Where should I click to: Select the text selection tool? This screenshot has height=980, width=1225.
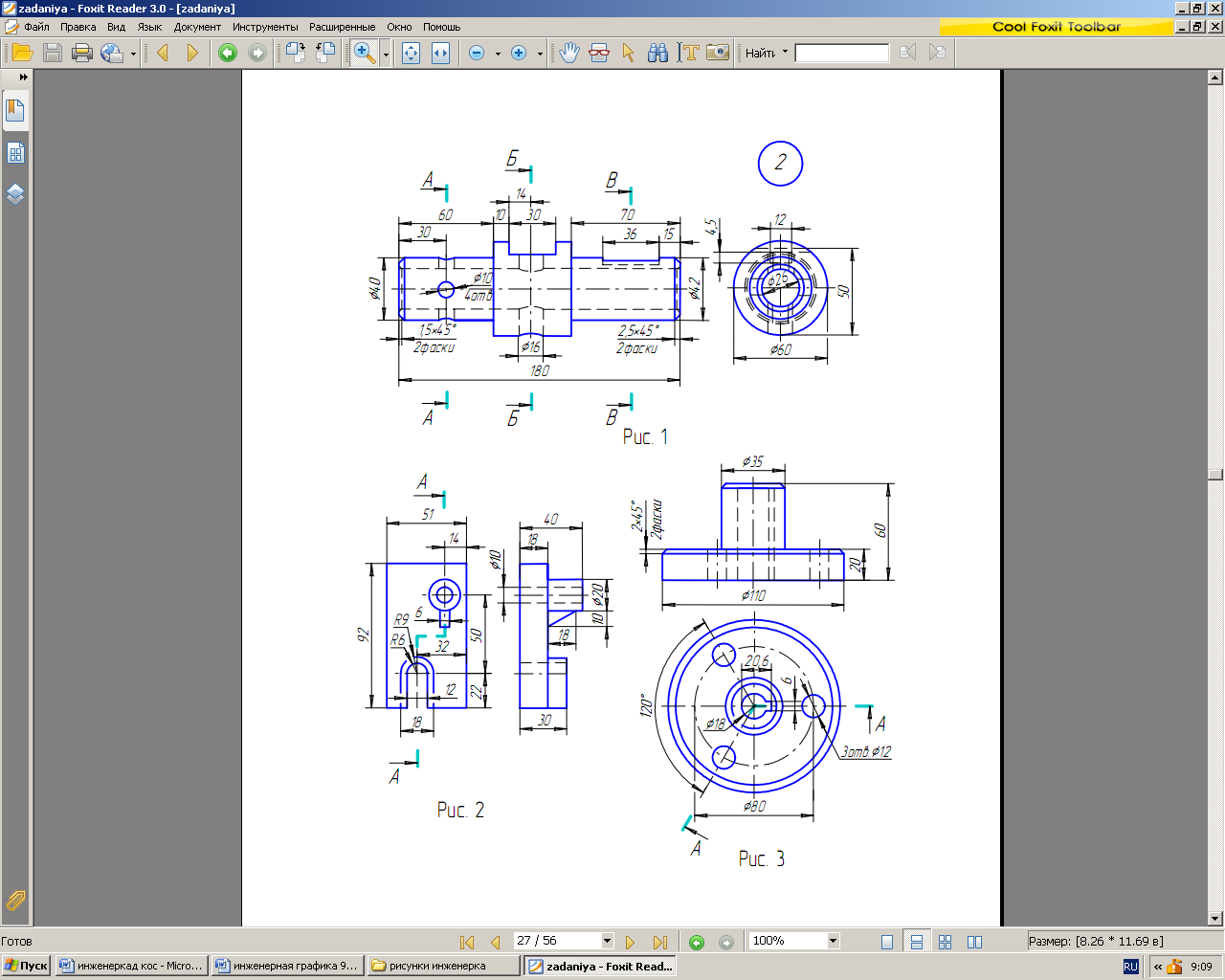pos(688,53)
